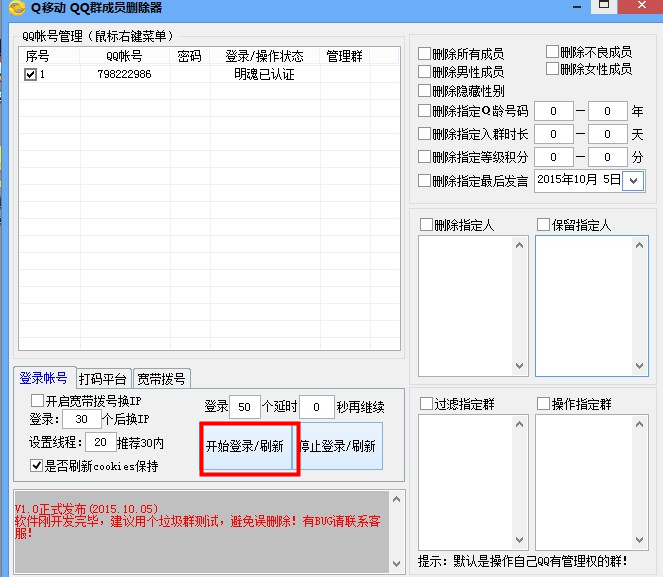Tick the 保留指定人 checkbox
Viewport: 663px width, 577px height.
pos(543,224)
